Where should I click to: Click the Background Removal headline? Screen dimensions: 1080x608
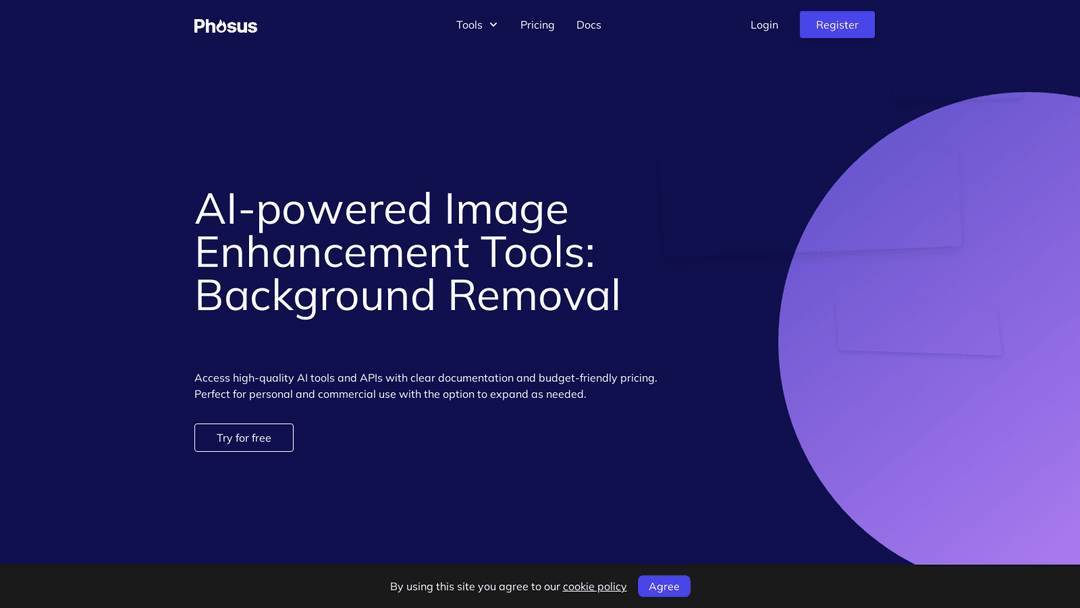[407, 296]
